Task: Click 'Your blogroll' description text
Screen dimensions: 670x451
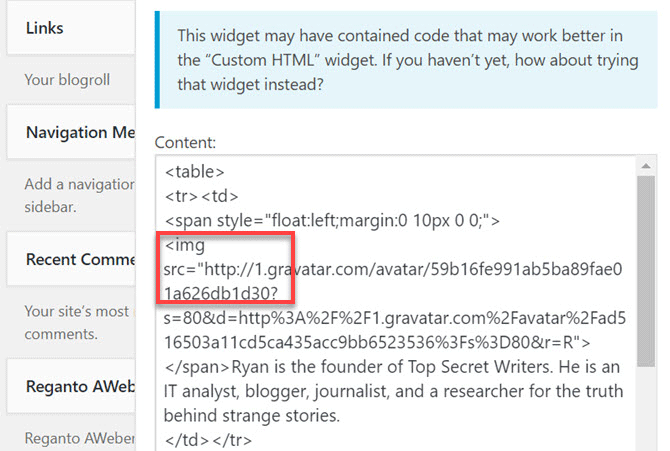Action: (67, 80)
